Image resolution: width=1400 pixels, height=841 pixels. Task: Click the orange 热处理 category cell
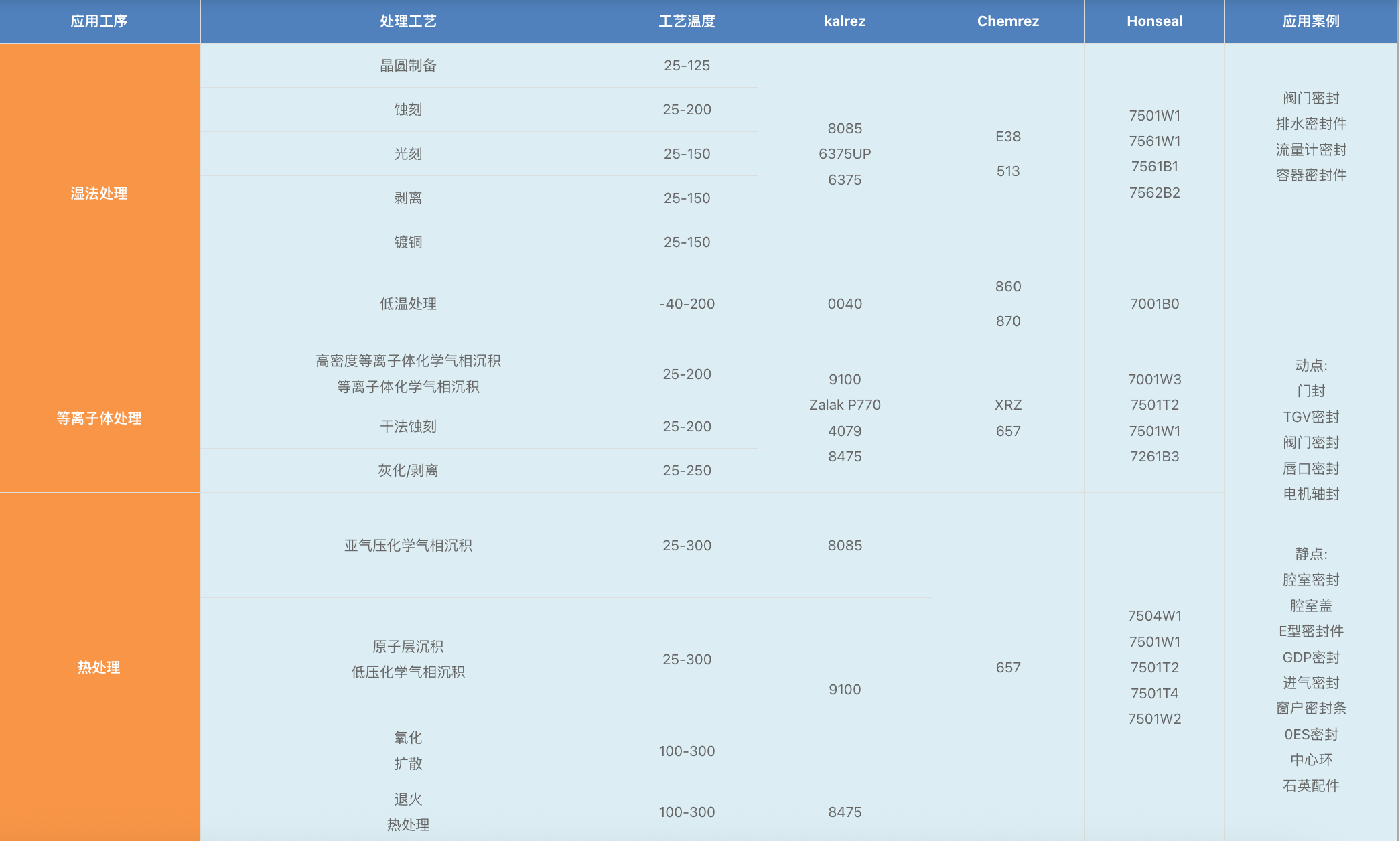pos(99,667)
